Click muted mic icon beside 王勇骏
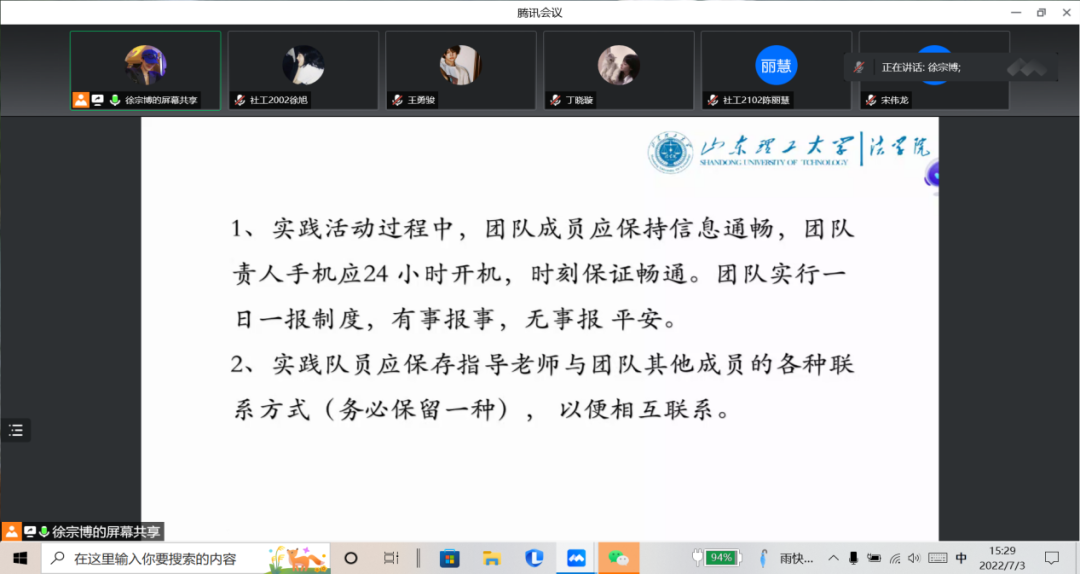 397,100
